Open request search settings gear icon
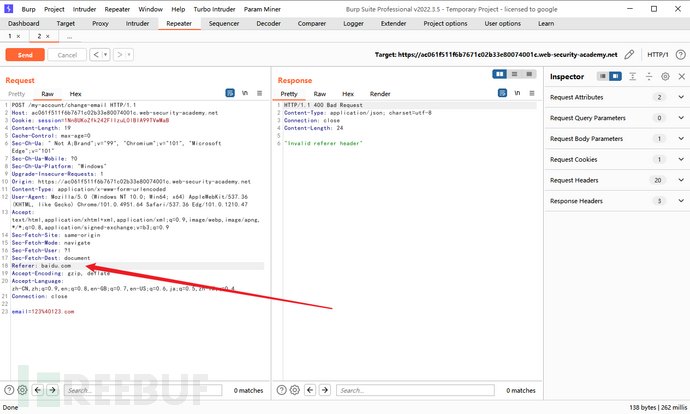Screen dimensions: 690x414 coord(21,390)
